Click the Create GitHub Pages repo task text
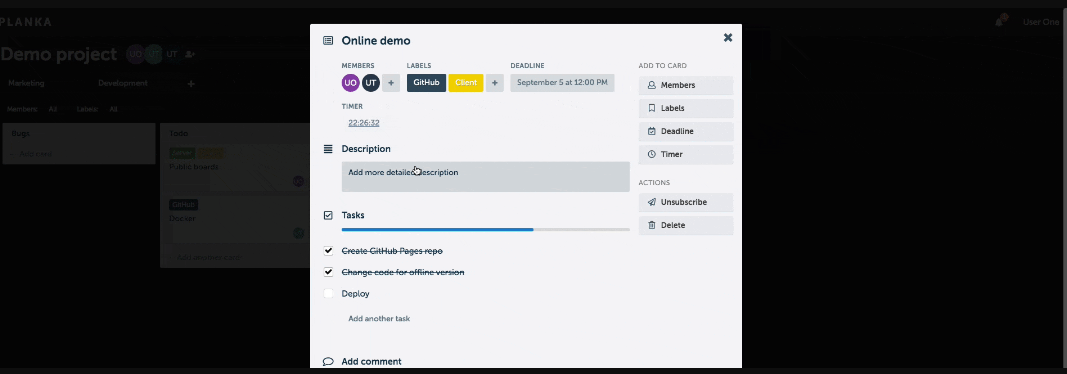Image resolution: width=1067 pixels, height=374 pixels. coord(392,251)
